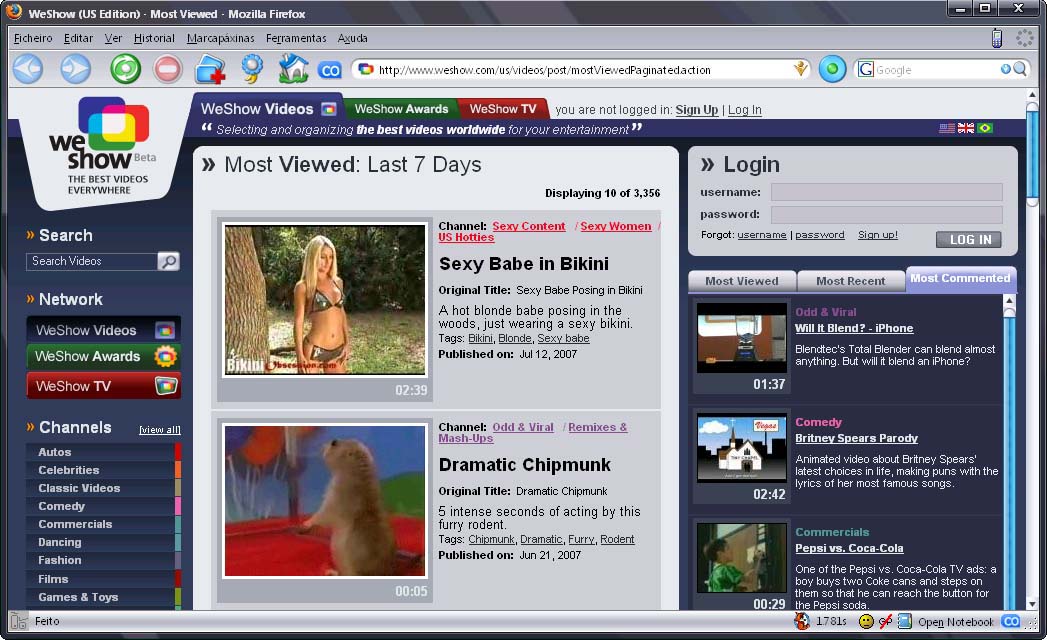Screen dimensions: 1047x640
Task: Click the username input field
Action: tap(887, 192)
